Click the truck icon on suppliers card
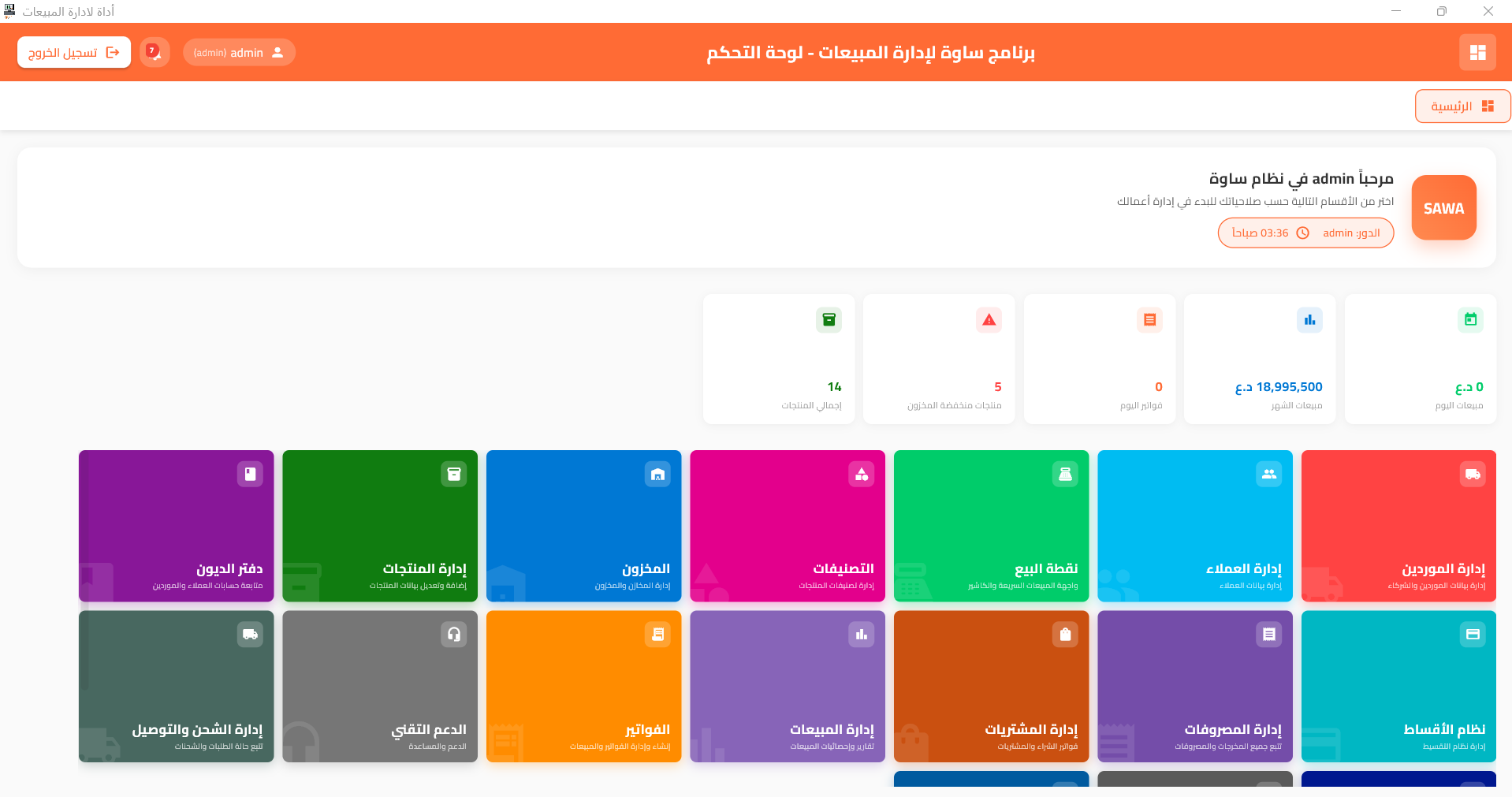 [x=1472, y=474]
